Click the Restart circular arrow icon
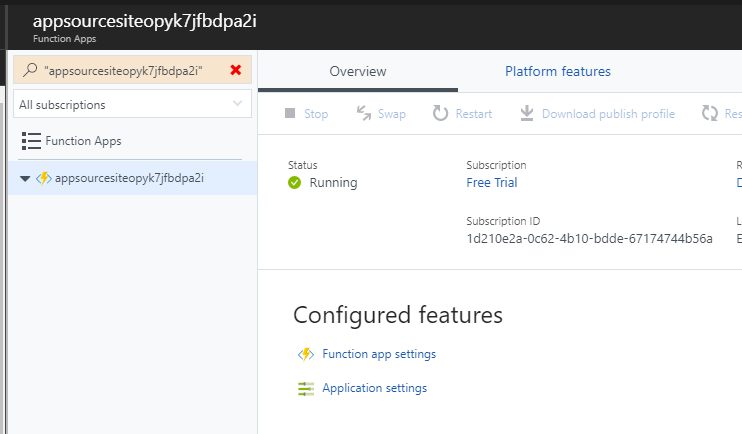Image resolution: width=742 pixels, height=434 pixels. tap(441, 114)
